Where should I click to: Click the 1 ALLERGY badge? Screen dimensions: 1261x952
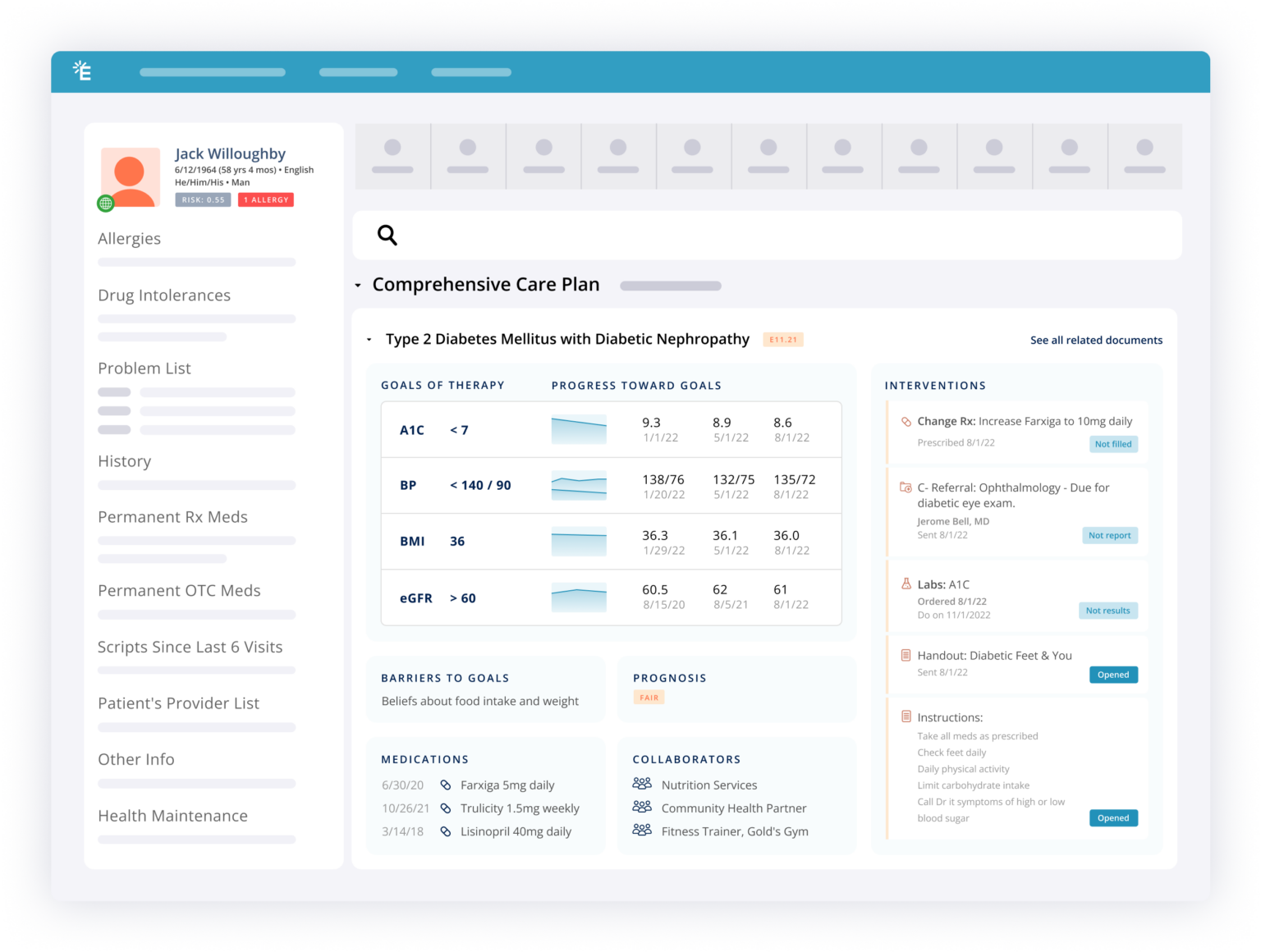(265, 199)
